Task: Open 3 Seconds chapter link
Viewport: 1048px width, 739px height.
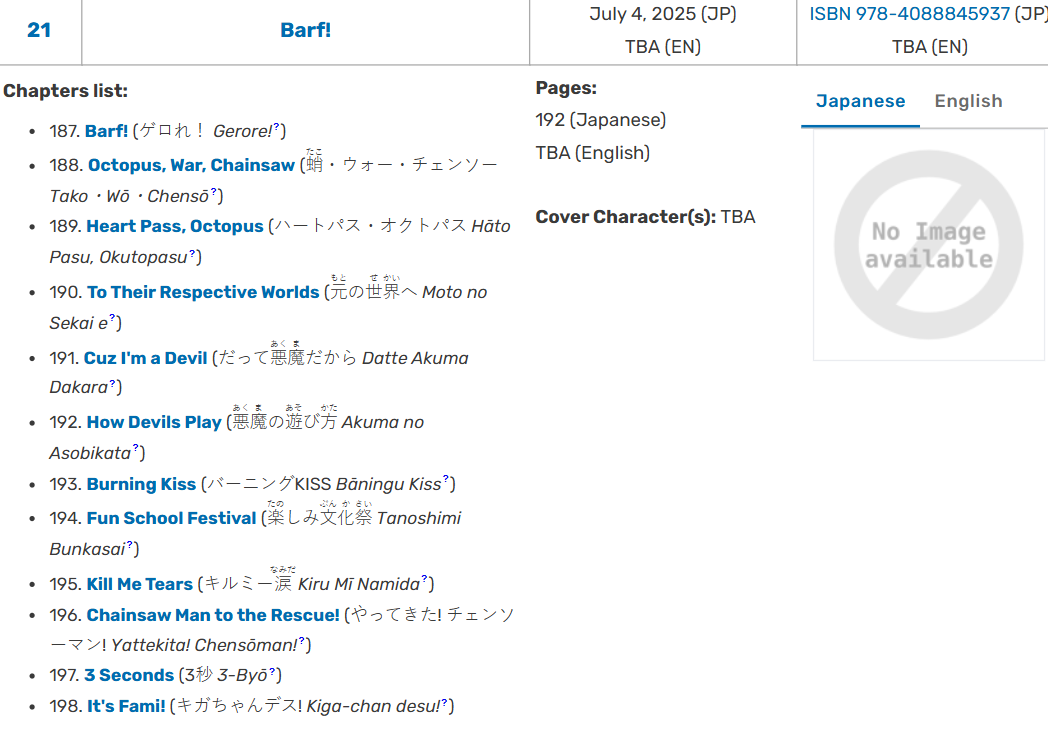Action: (x=129, y=676)
